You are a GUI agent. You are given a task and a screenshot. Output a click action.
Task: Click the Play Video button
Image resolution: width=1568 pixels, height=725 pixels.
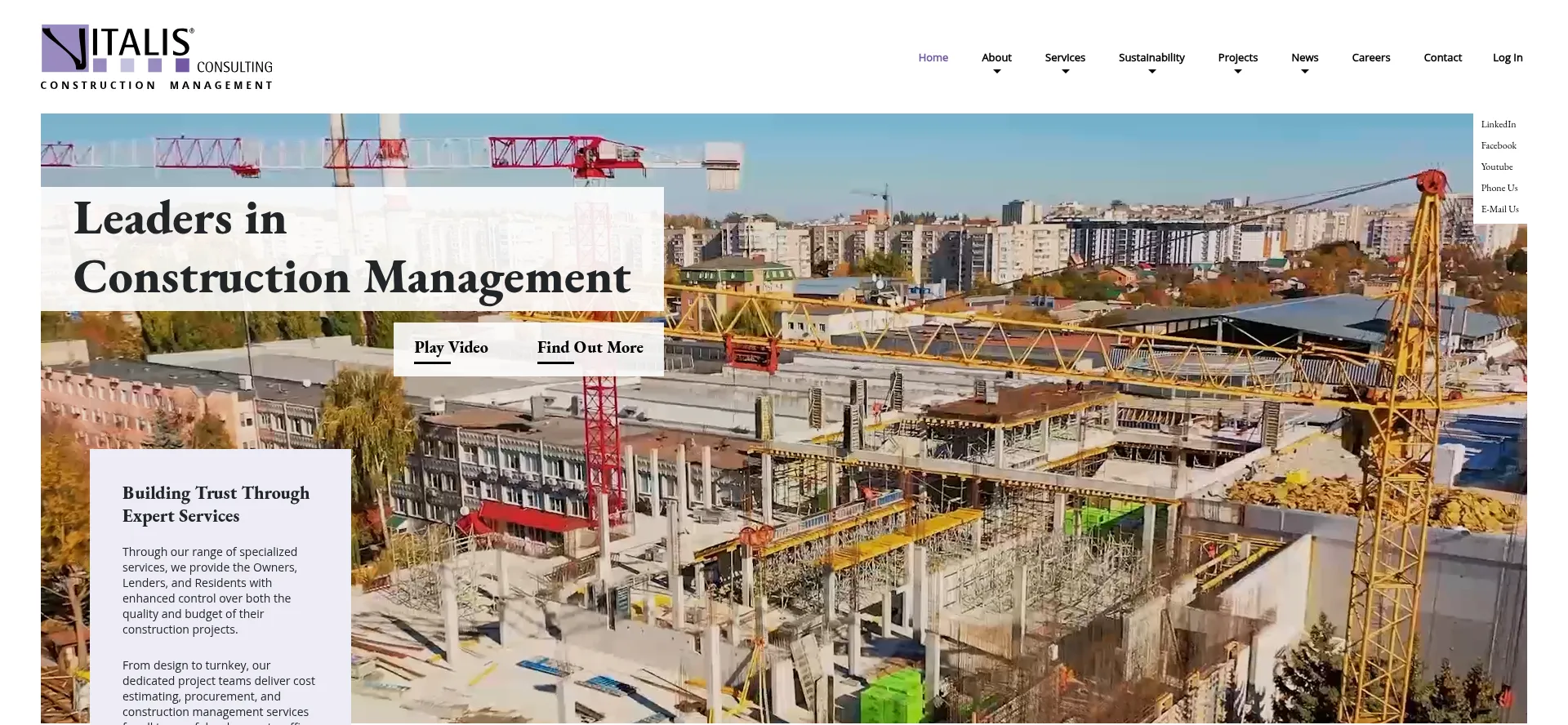point(451,348)
